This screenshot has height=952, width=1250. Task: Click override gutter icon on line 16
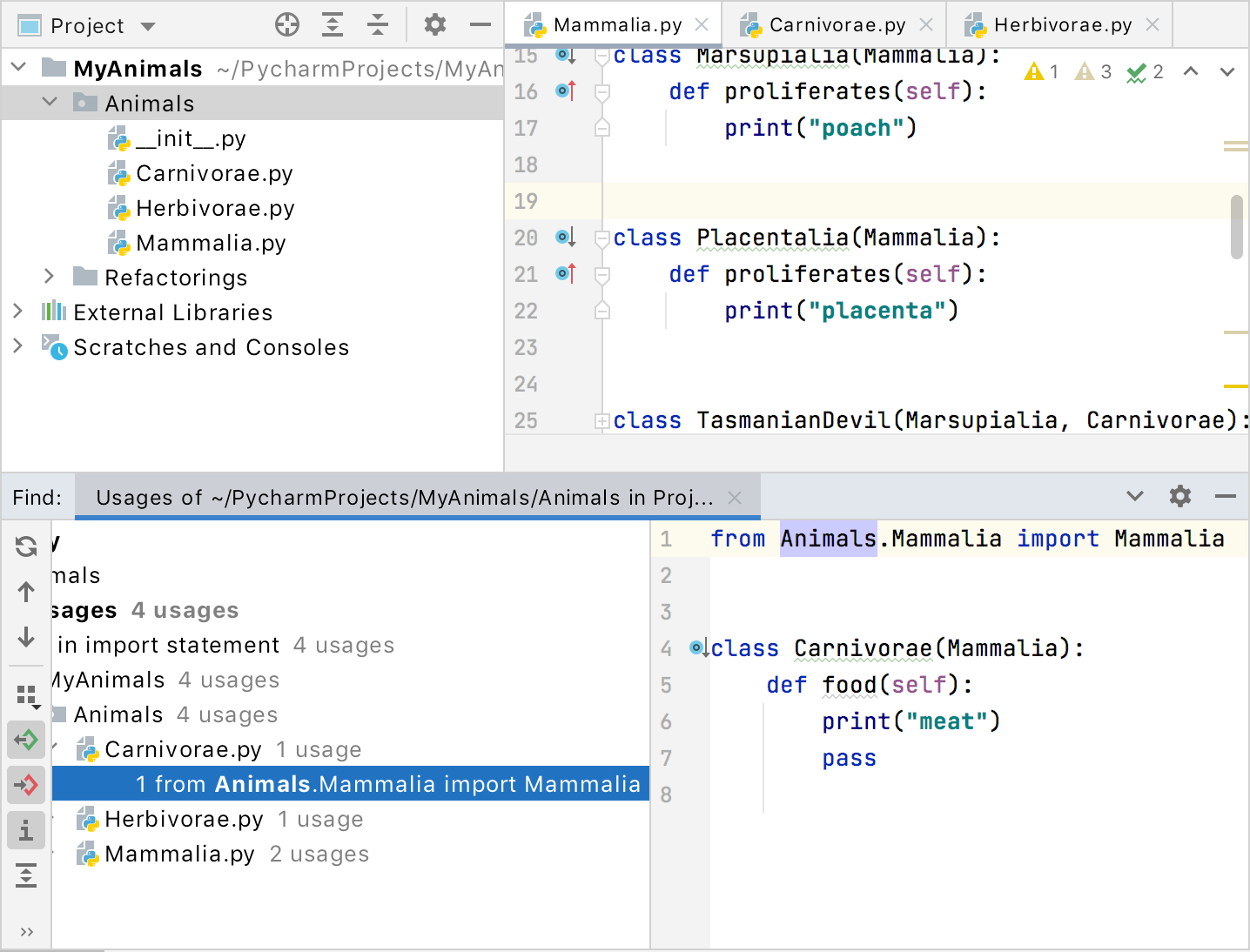[566, 91]
